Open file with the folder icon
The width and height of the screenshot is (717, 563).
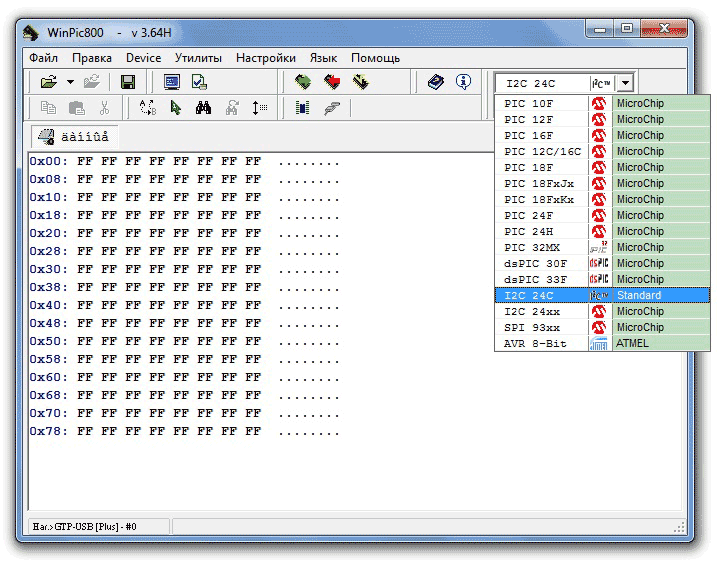tap(48, 82)
